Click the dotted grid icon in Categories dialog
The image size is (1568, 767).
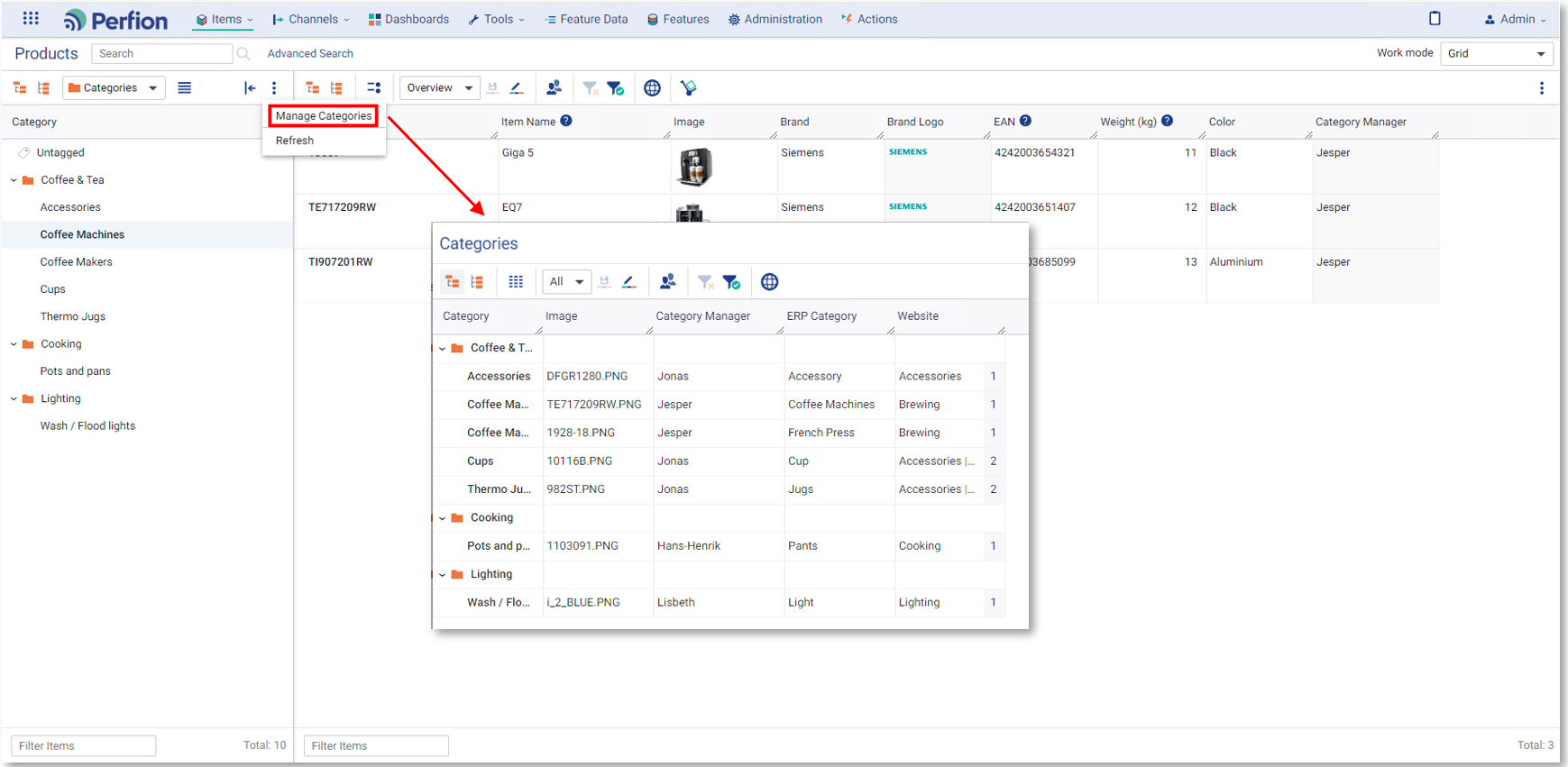[516, 282]
